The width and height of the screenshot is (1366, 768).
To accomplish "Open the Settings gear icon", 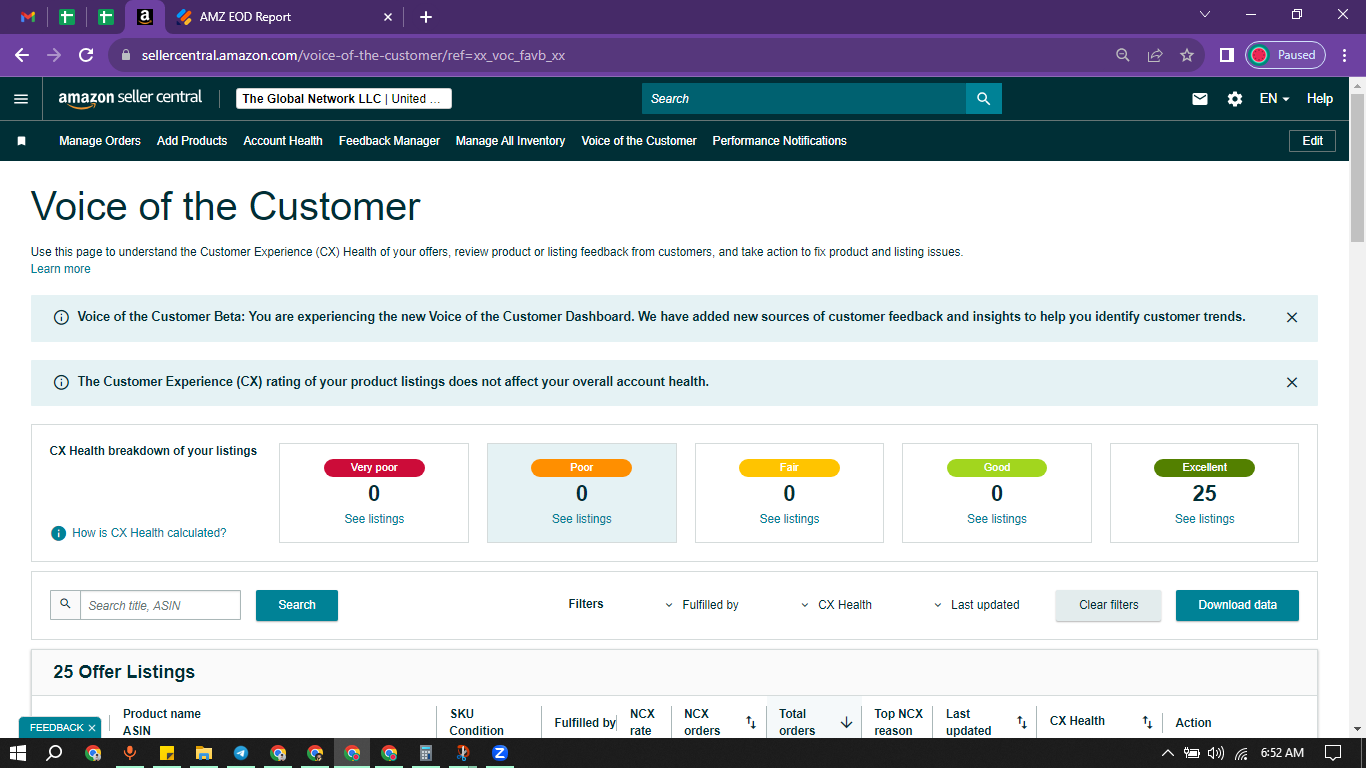I will (x=1235, y=99).
